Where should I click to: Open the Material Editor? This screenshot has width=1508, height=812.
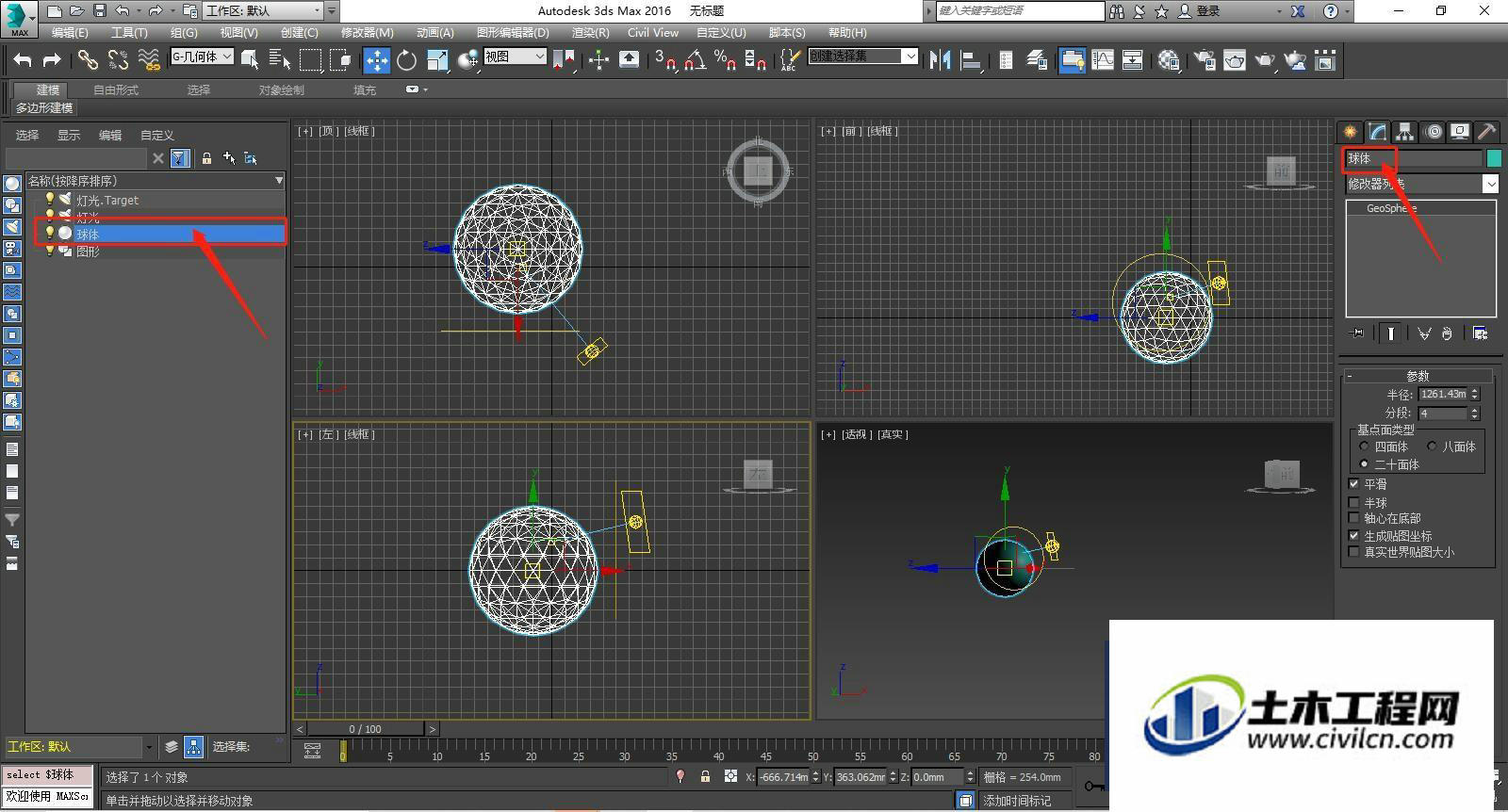coord(1170,60)
